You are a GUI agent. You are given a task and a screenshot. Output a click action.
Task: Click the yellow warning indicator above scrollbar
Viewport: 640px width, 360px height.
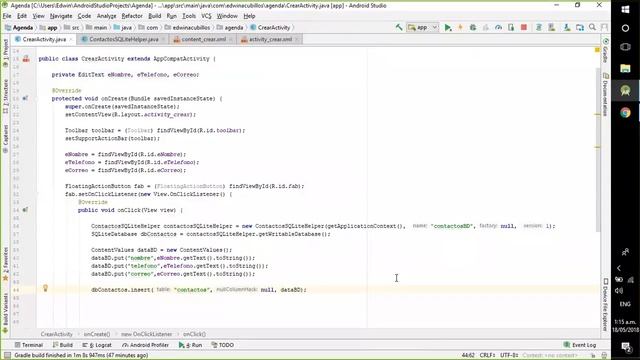597,50
